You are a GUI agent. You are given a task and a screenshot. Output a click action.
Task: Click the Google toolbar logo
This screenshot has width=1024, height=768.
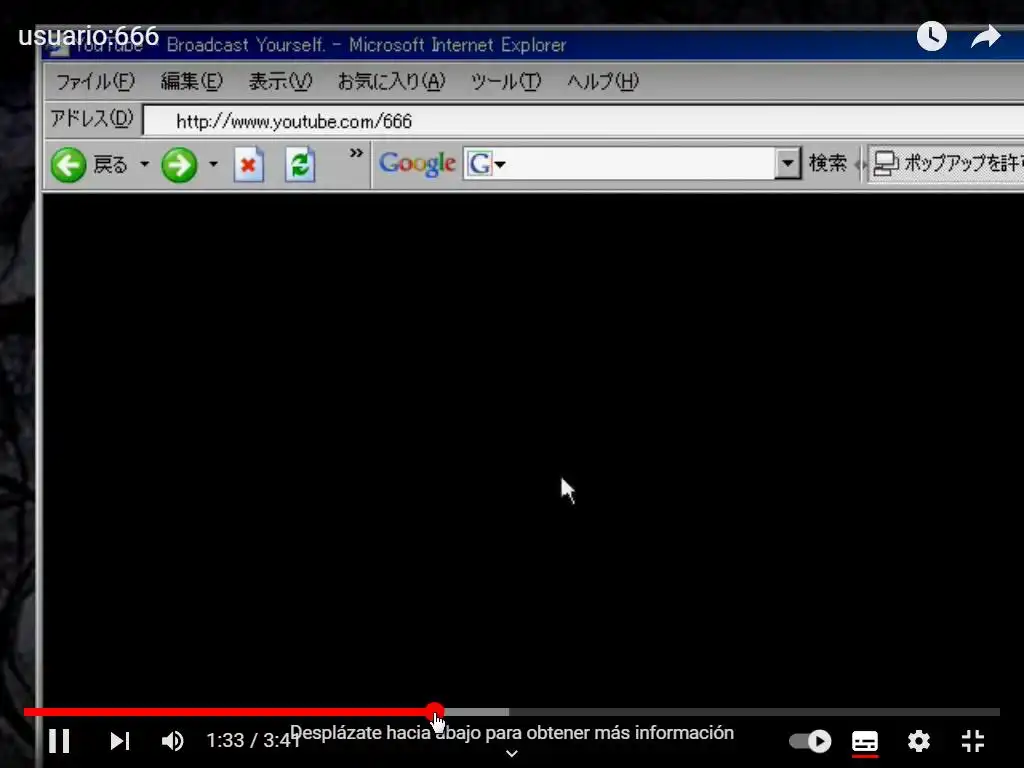(x=417, y=163)
